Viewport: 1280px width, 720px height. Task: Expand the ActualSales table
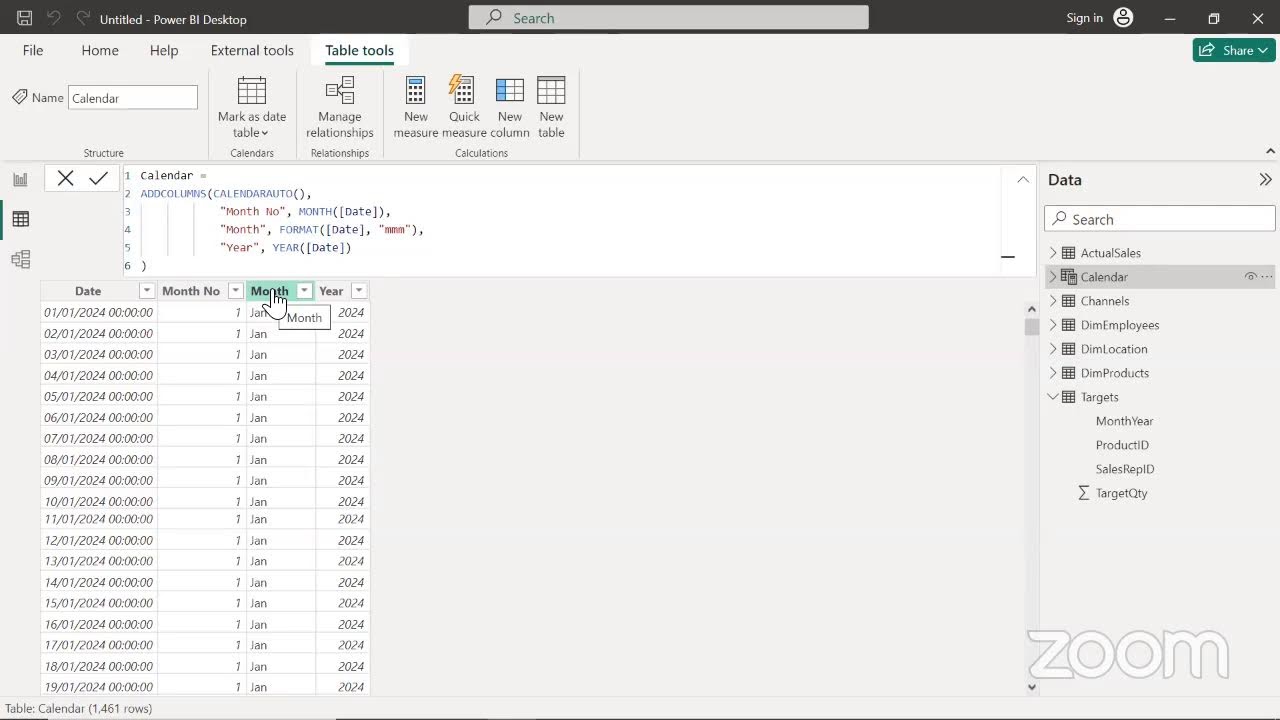pos(1052,253)
